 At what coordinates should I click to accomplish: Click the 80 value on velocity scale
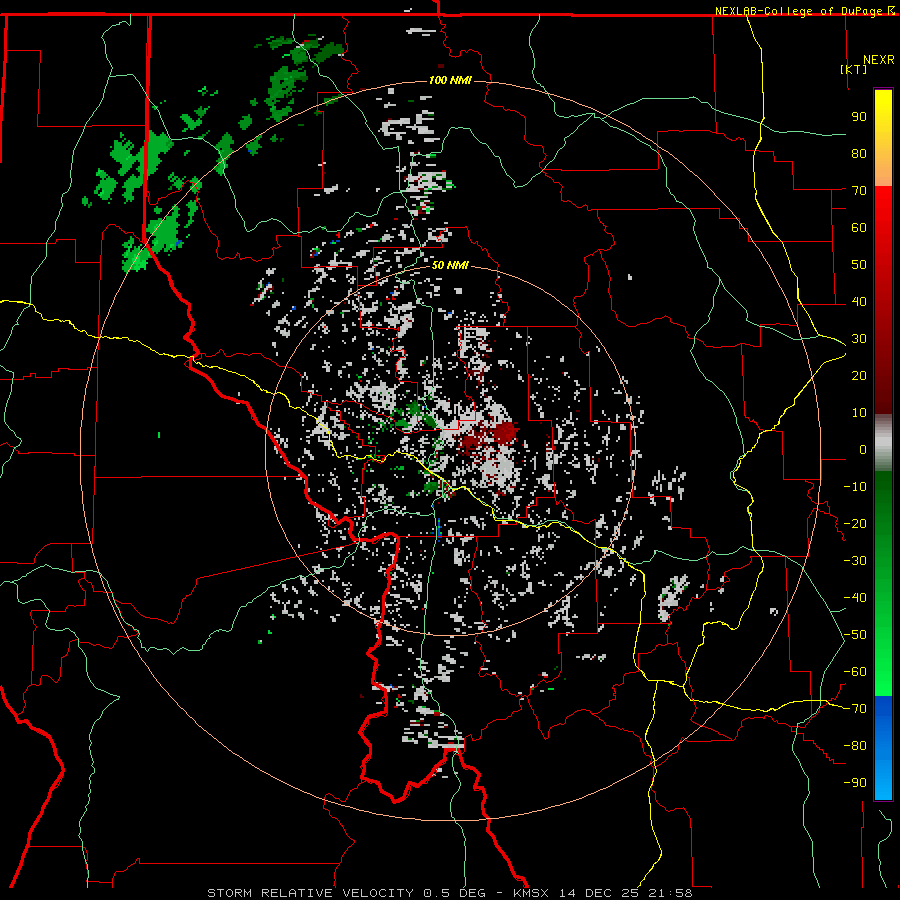859,154
